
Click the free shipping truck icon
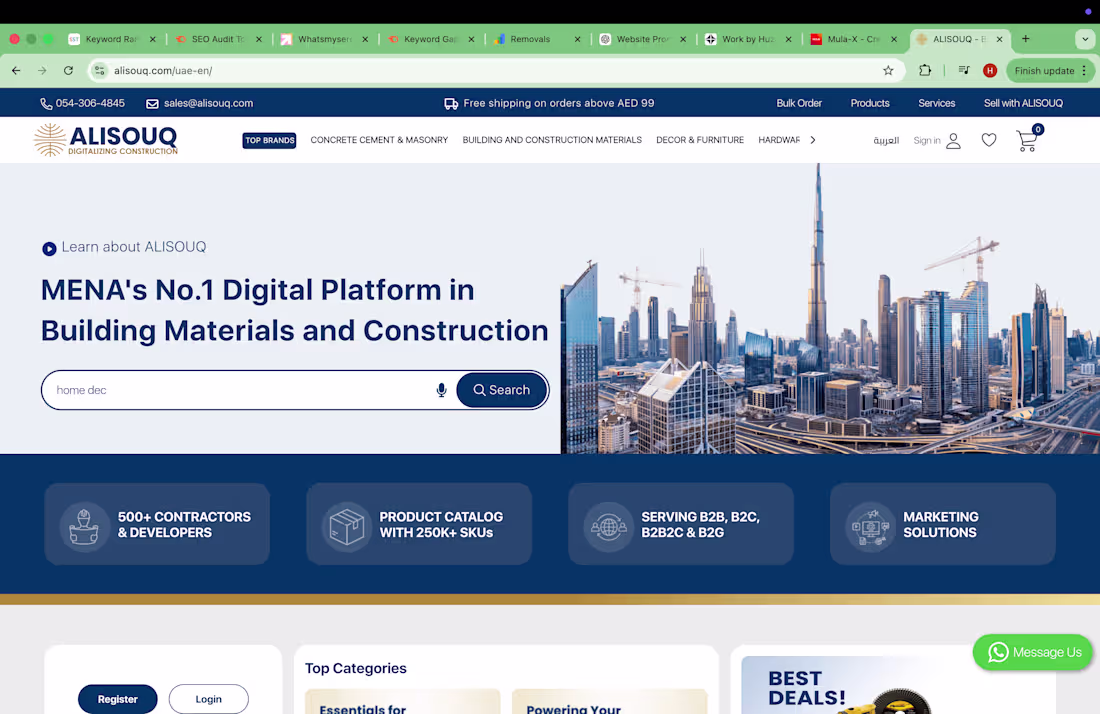(452, 103)
